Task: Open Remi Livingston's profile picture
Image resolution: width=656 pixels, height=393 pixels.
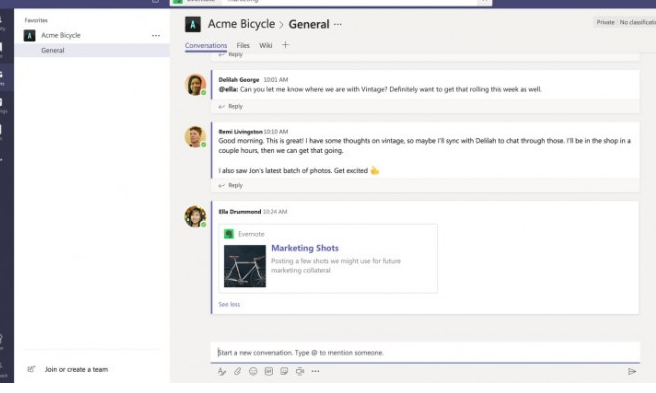Action: click(x=195, y=137)
